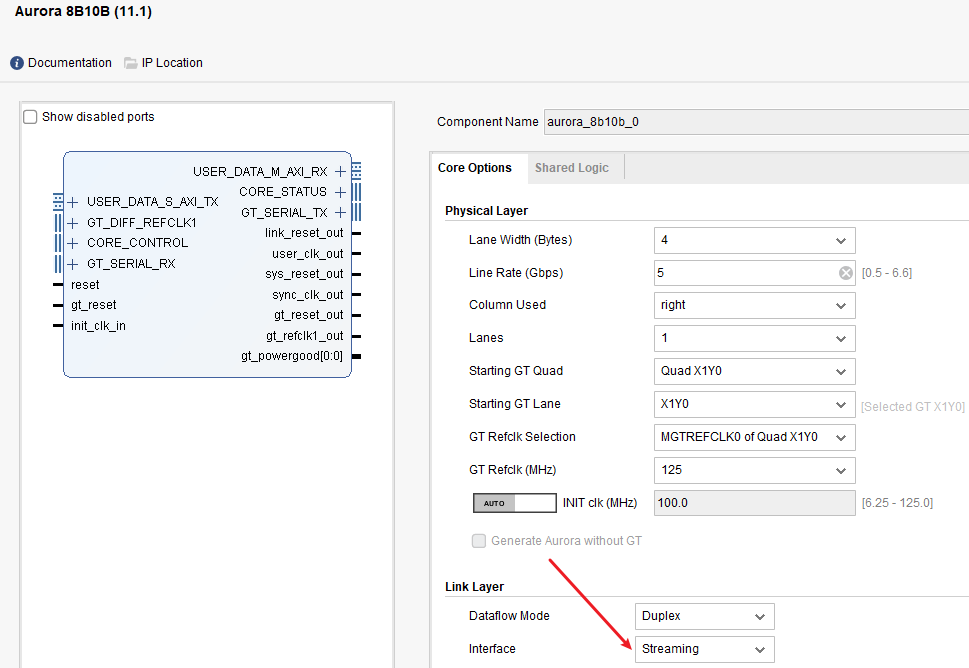Select the gt_reset_out port label
Screen dimensions: 969x668
[x=308, y=315]
